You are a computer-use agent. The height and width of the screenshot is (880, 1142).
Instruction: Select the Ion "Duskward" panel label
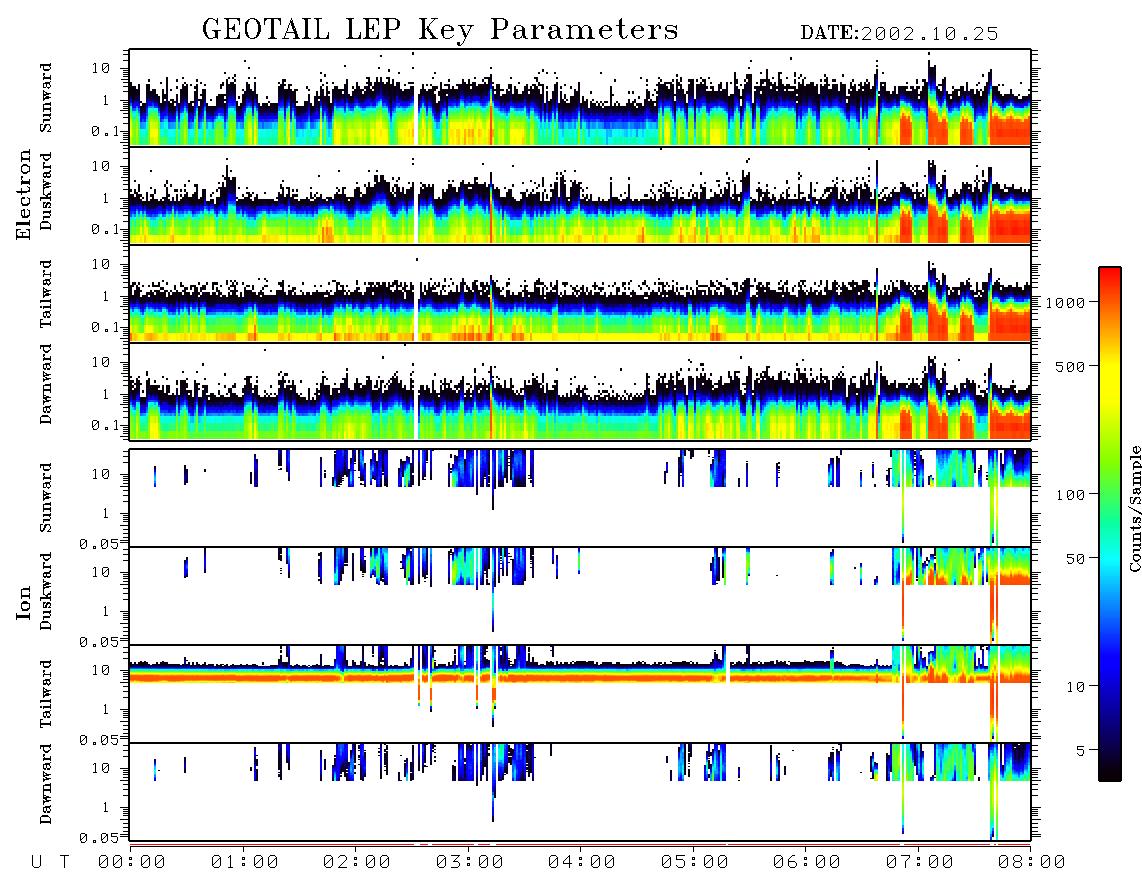[46, 591]
